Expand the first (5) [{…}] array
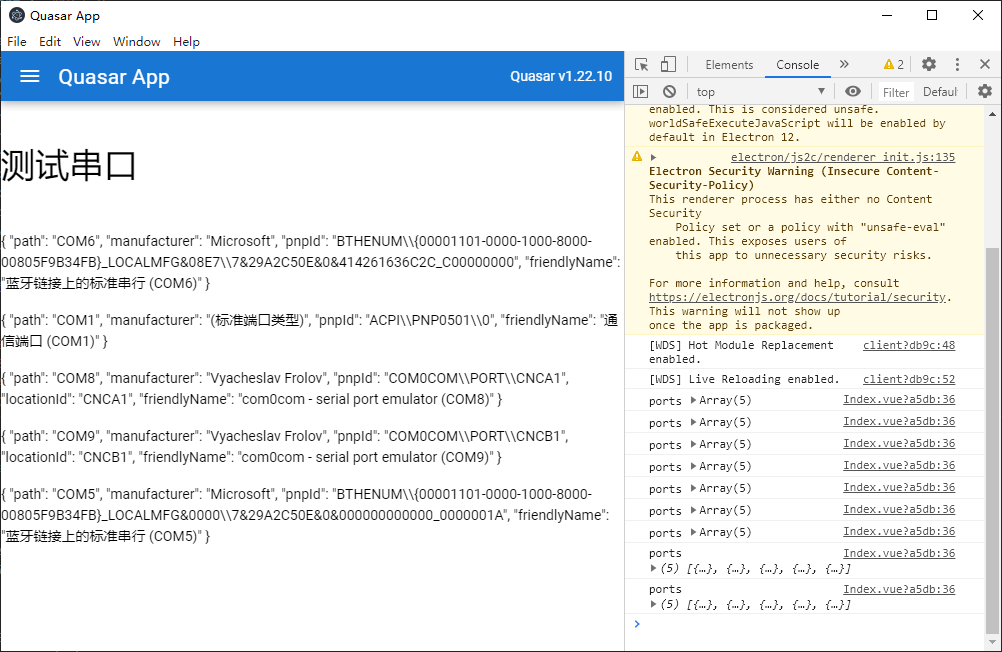Screen dimensions: 1002x652 653,568
